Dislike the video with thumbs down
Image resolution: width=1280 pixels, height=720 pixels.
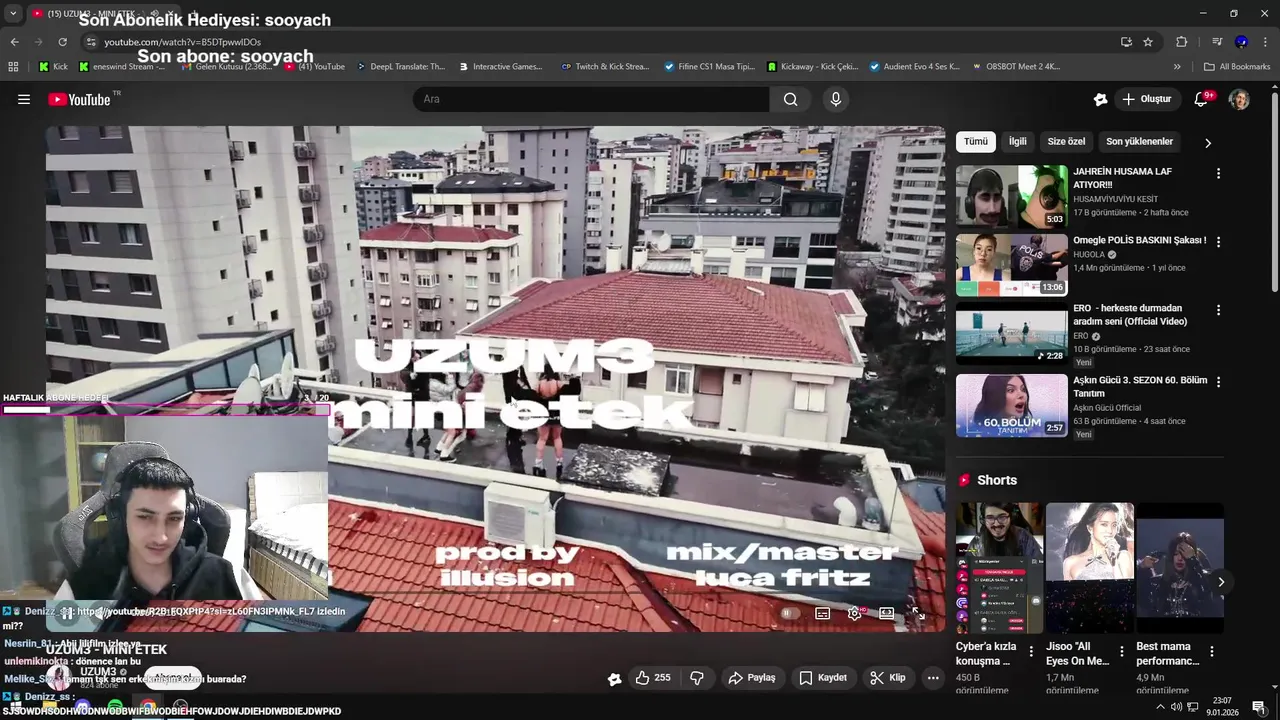(x=697, y=678)
